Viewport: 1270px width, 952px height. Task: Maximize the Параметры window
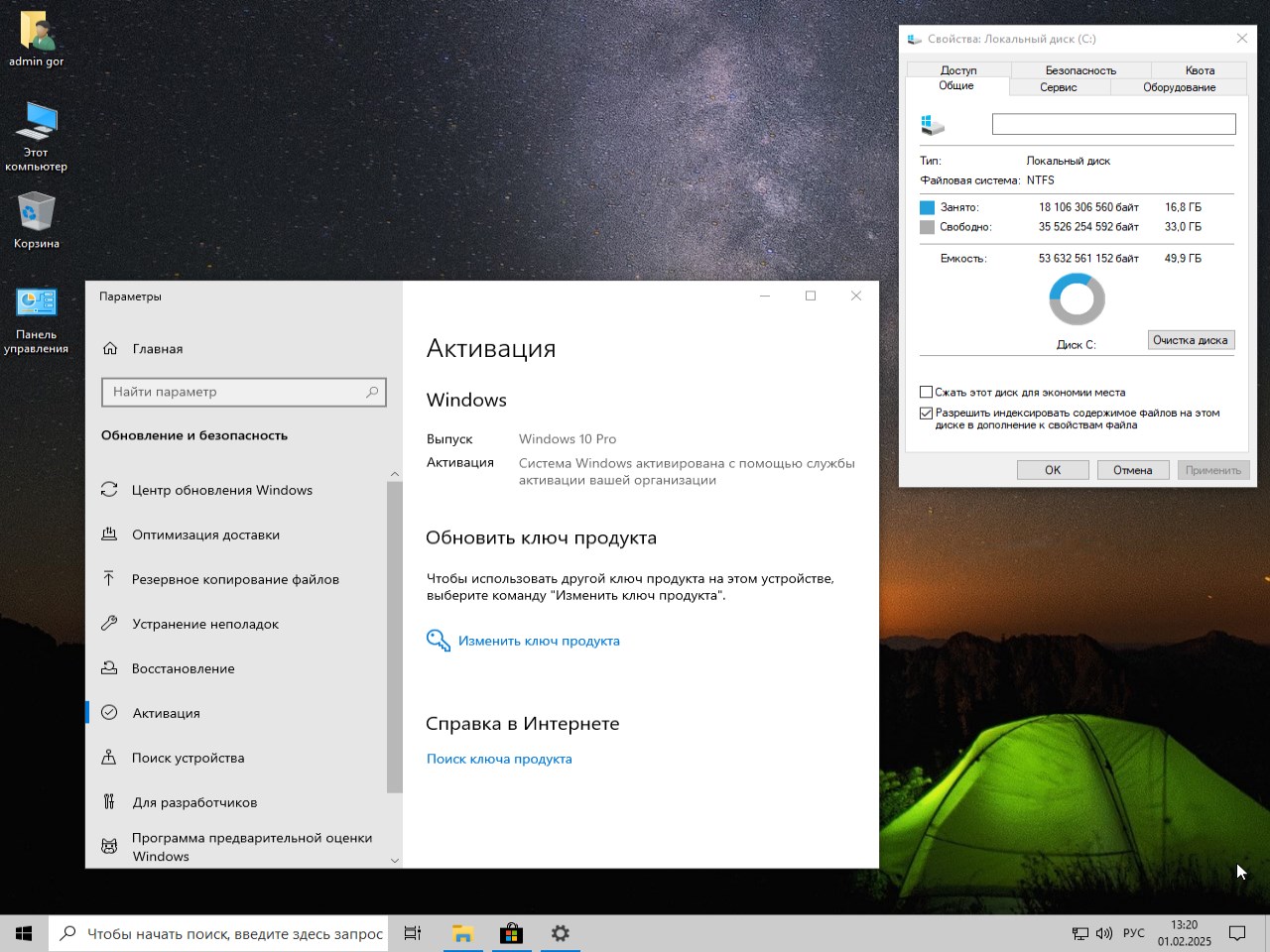[811, 296]
